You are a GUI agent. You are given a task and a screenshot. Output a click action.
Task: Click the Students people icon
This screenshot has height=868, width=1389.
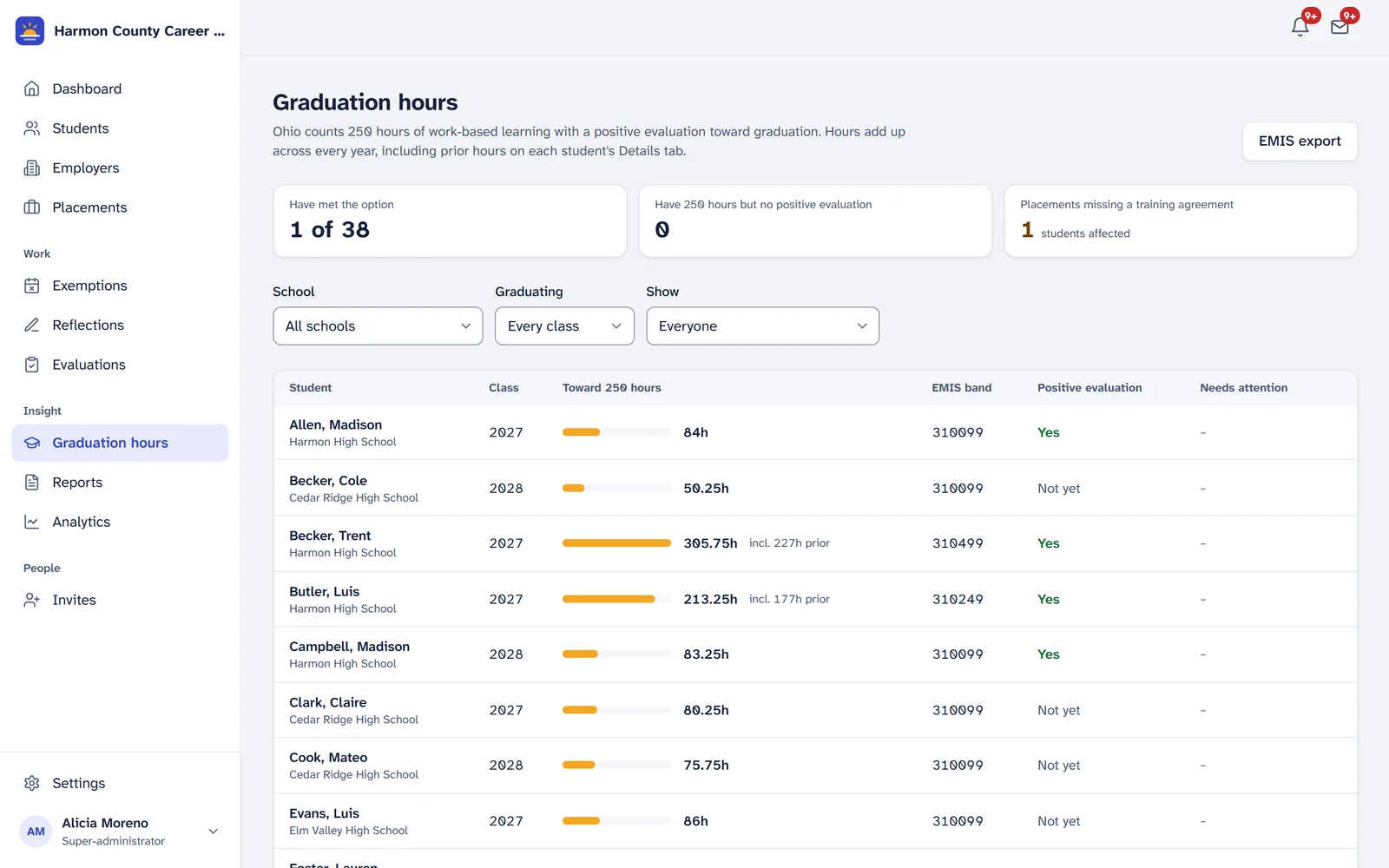tap(32, 128)
